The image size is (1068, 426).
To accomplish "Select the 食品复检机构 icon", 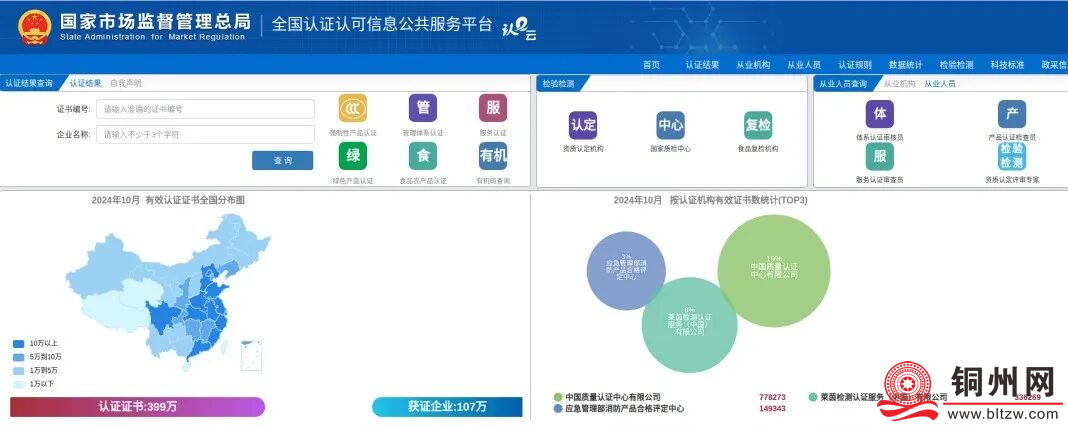I will (758, 125).
